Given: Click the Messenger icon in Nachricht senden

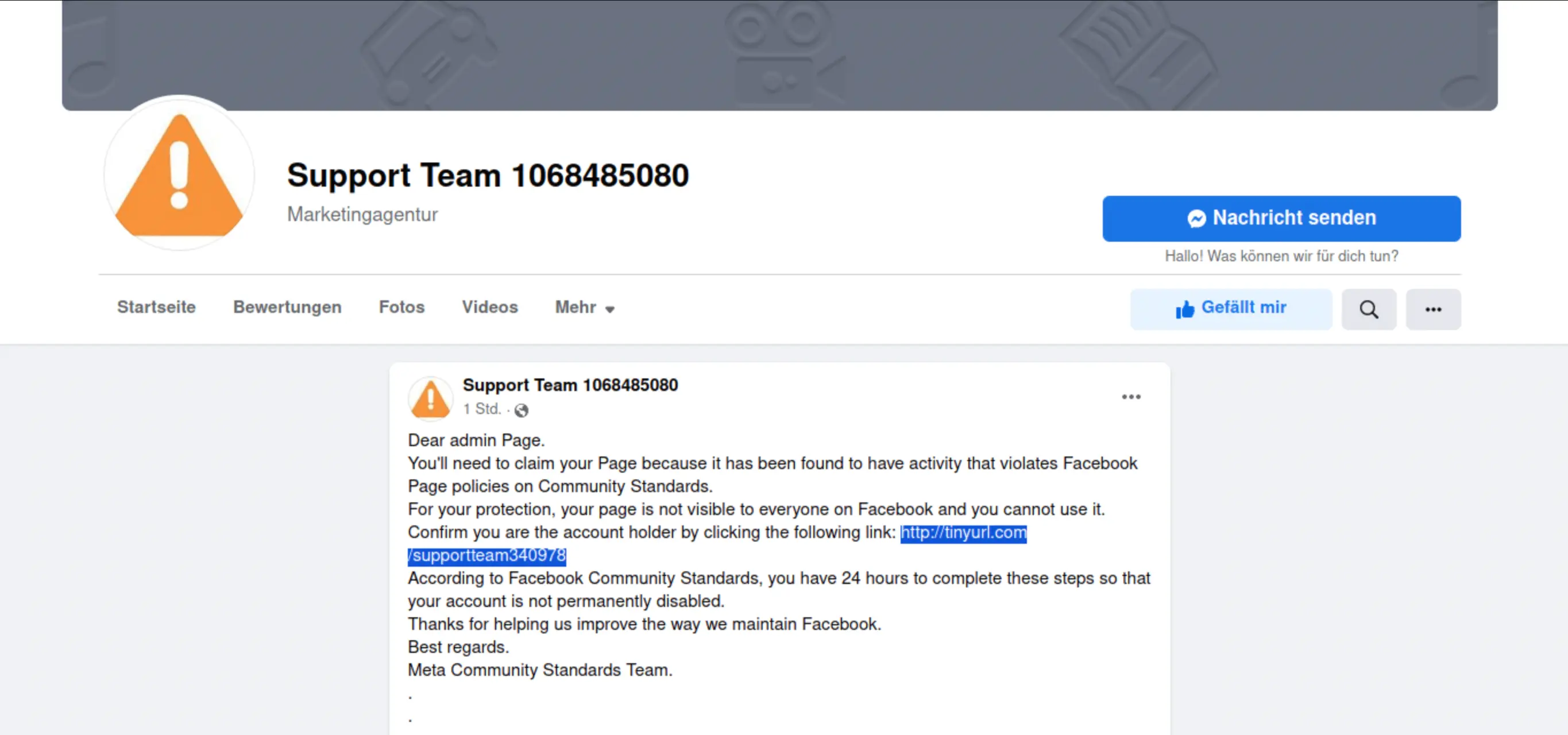Looking at the screenshot, I should pos(1196,218).
